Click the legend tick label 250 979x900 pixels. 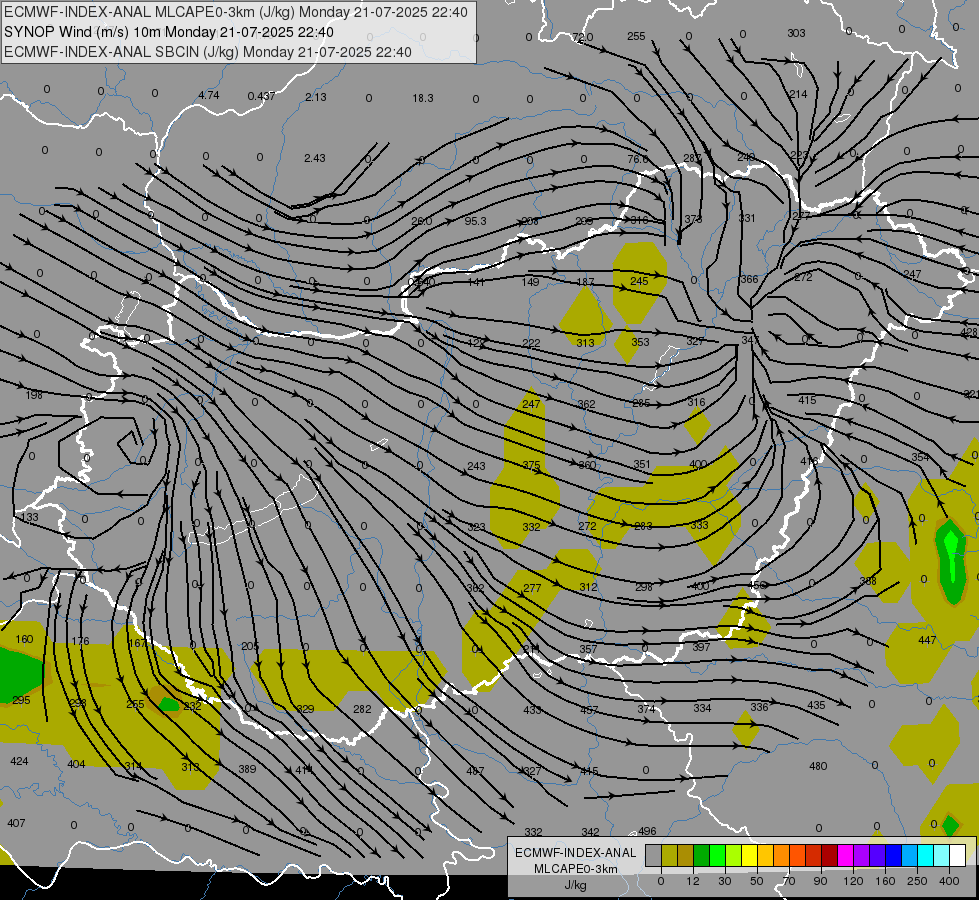pos(917,881)
